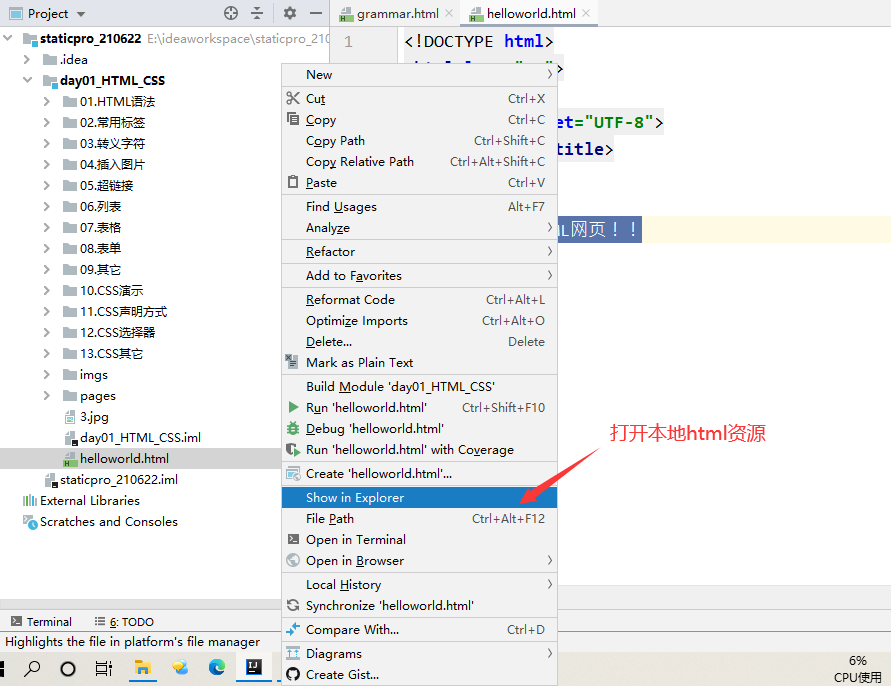Open the New submenu arrow
The image size is (891, 686).
549,74
